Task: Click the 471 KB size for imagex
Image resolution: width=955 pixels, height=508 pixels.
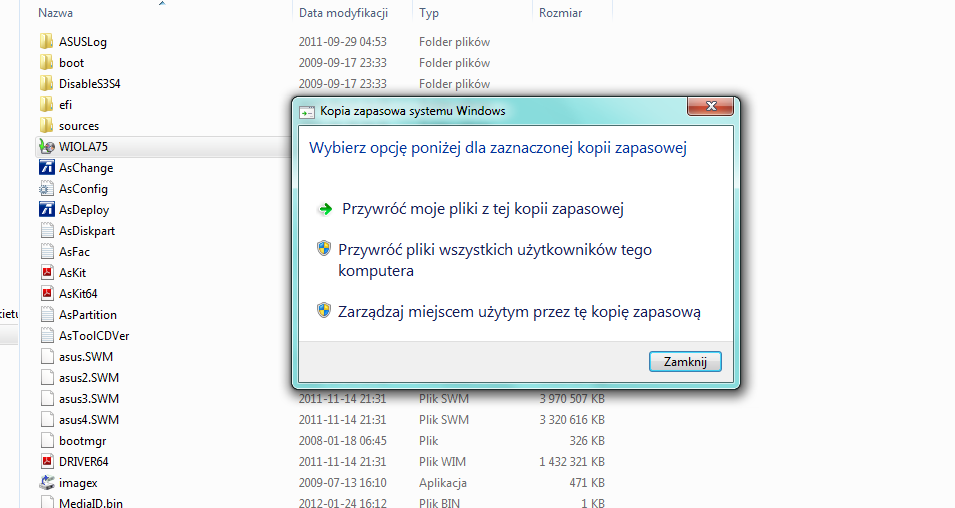Action: click(x=587, y=483)
